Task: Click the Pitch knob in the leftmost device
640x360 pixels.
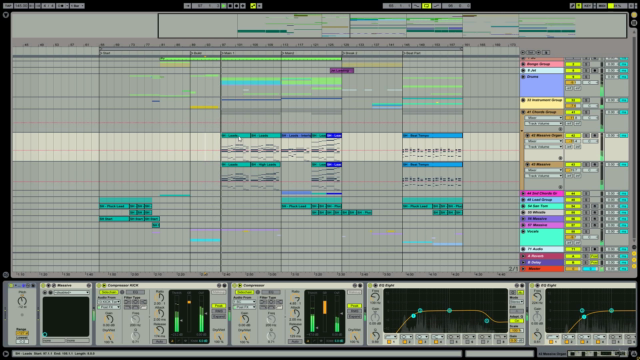Action: (x=22, y=301)
